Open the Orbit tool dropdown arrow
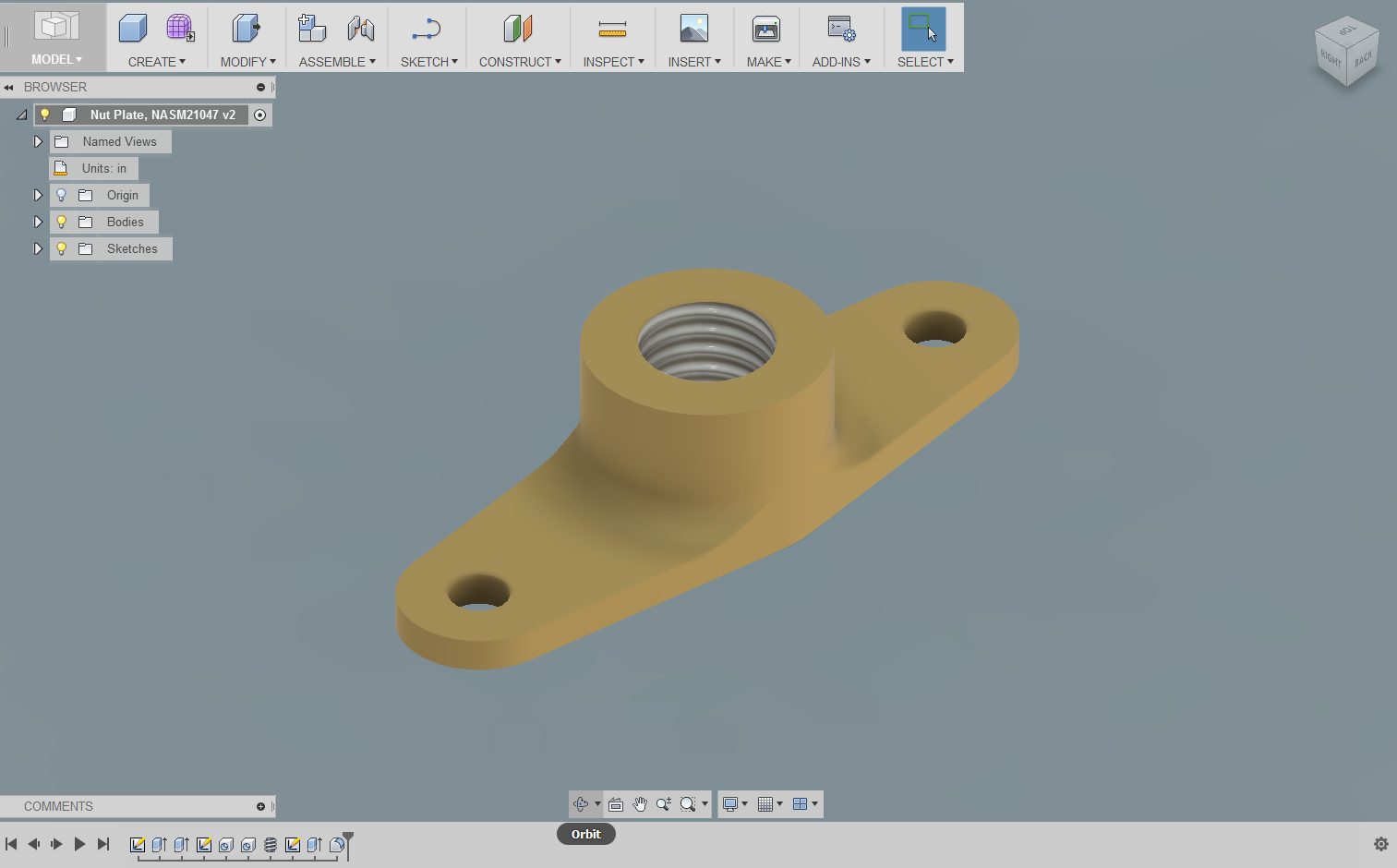 coord(598,804)
